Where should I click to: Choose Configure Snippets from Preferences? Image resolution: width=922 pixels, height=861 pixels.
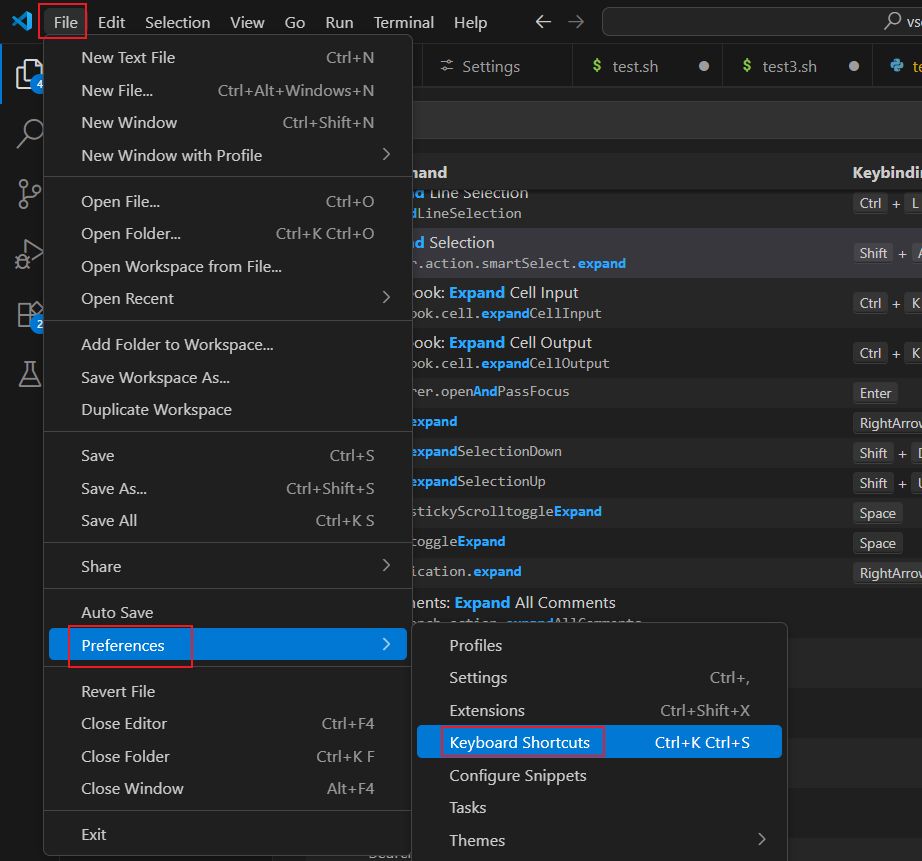tap(599, 775)
